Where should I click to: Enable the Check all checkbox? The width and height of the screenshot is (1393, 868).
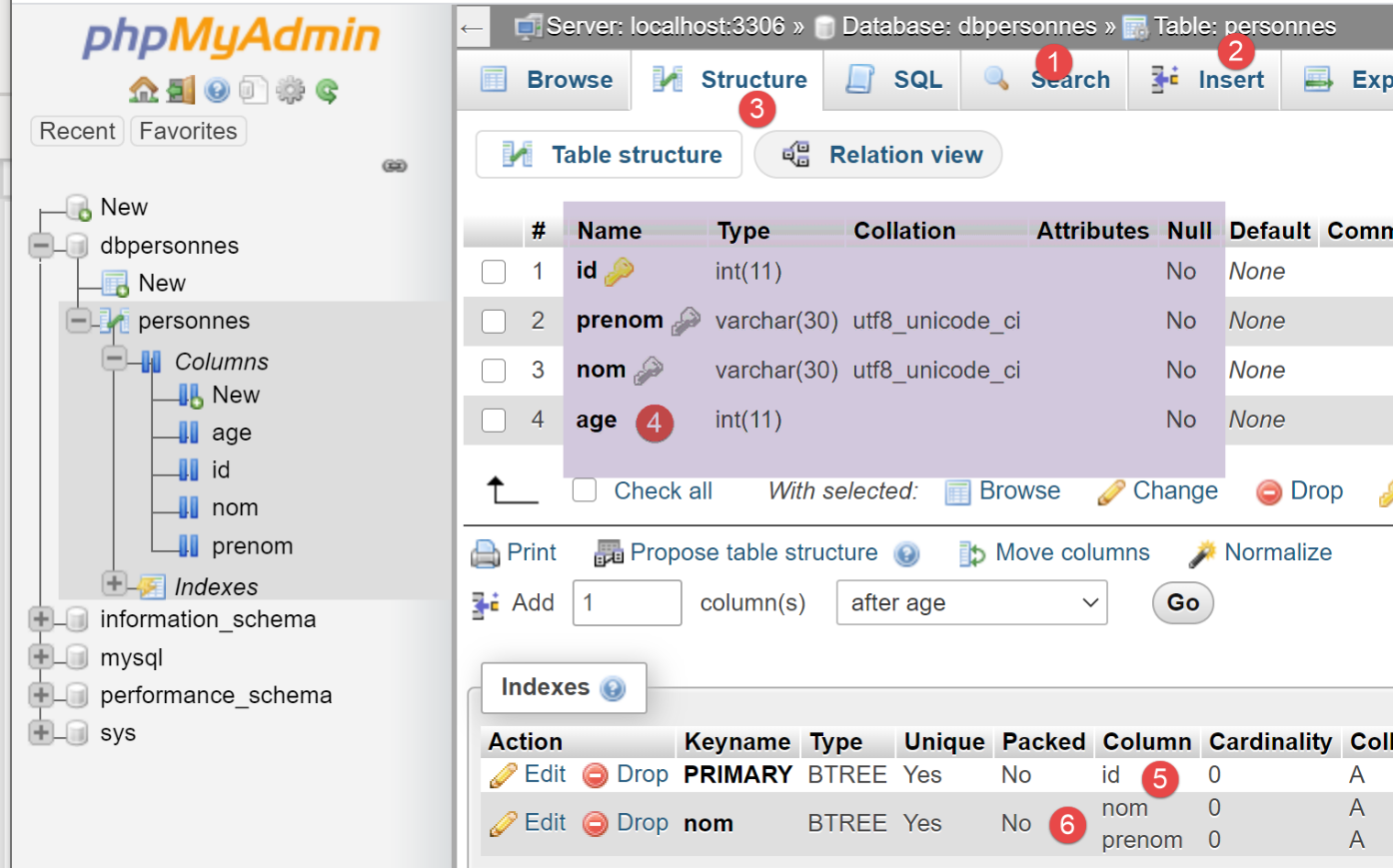tap(585, 490)
